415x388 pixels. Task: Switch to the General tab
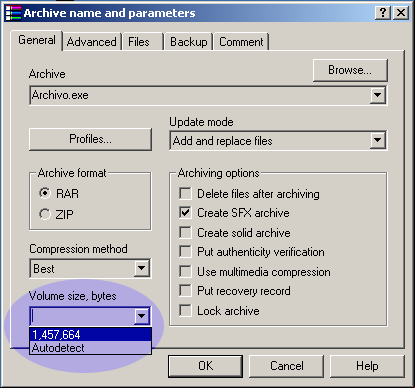pos(37,40)
